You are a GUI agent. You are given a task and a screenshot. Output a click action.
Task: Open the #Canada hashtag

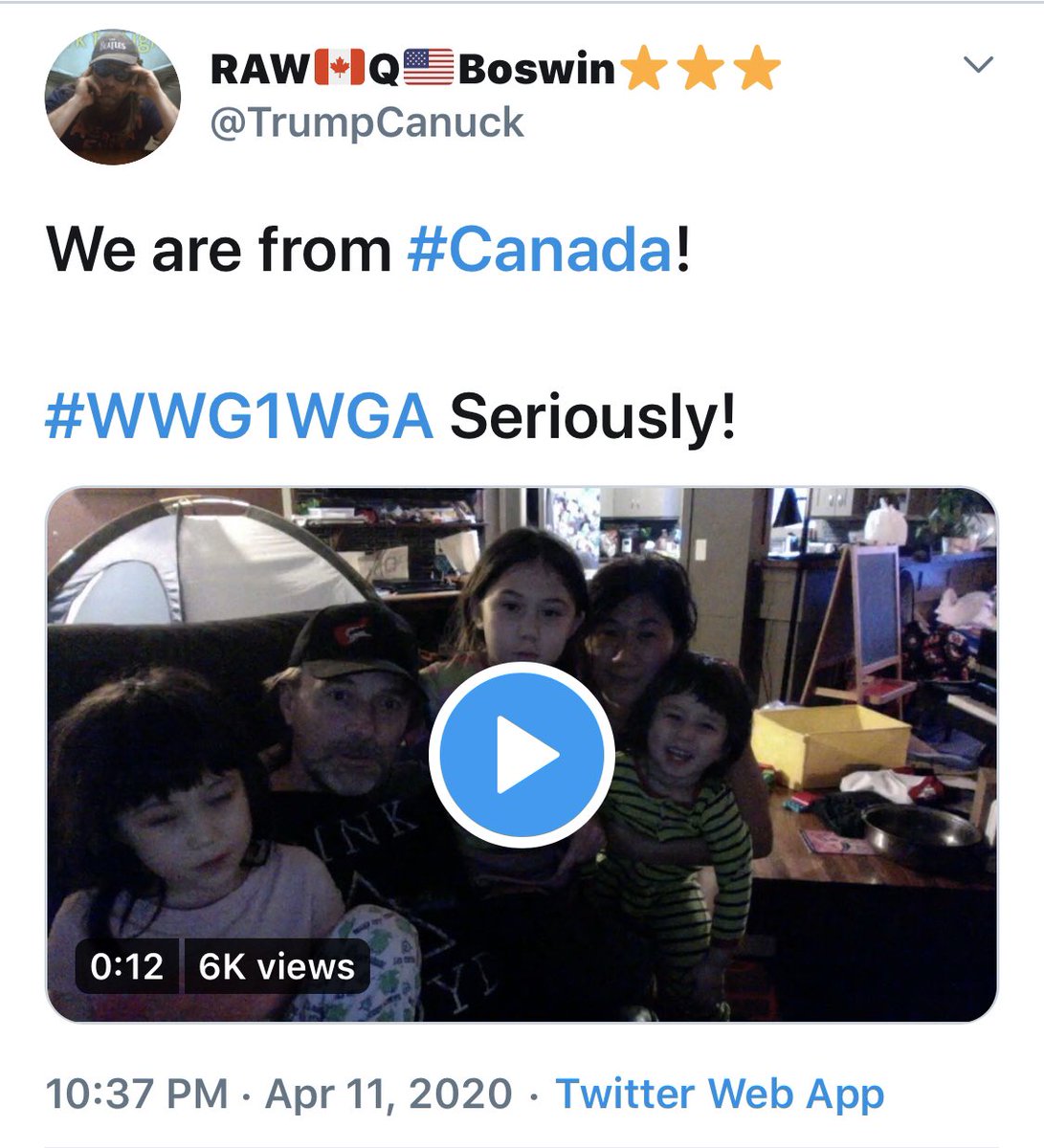coord(541,250)
